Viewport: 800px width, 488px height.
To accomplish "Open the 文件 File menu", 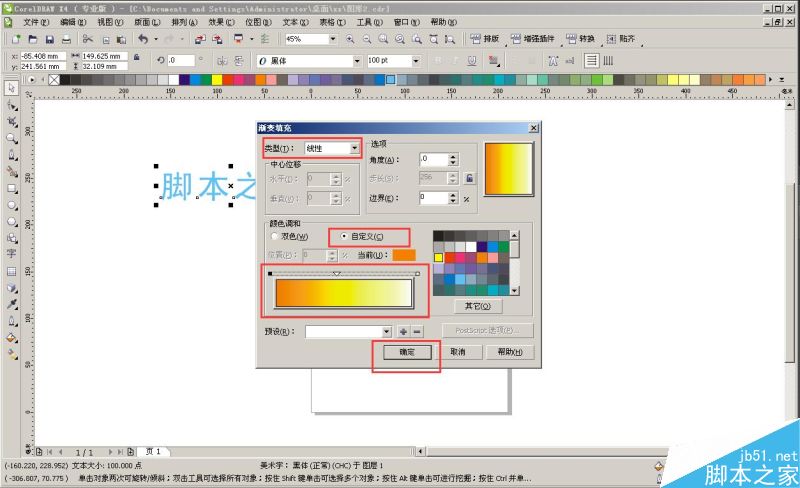I will 36,22.
